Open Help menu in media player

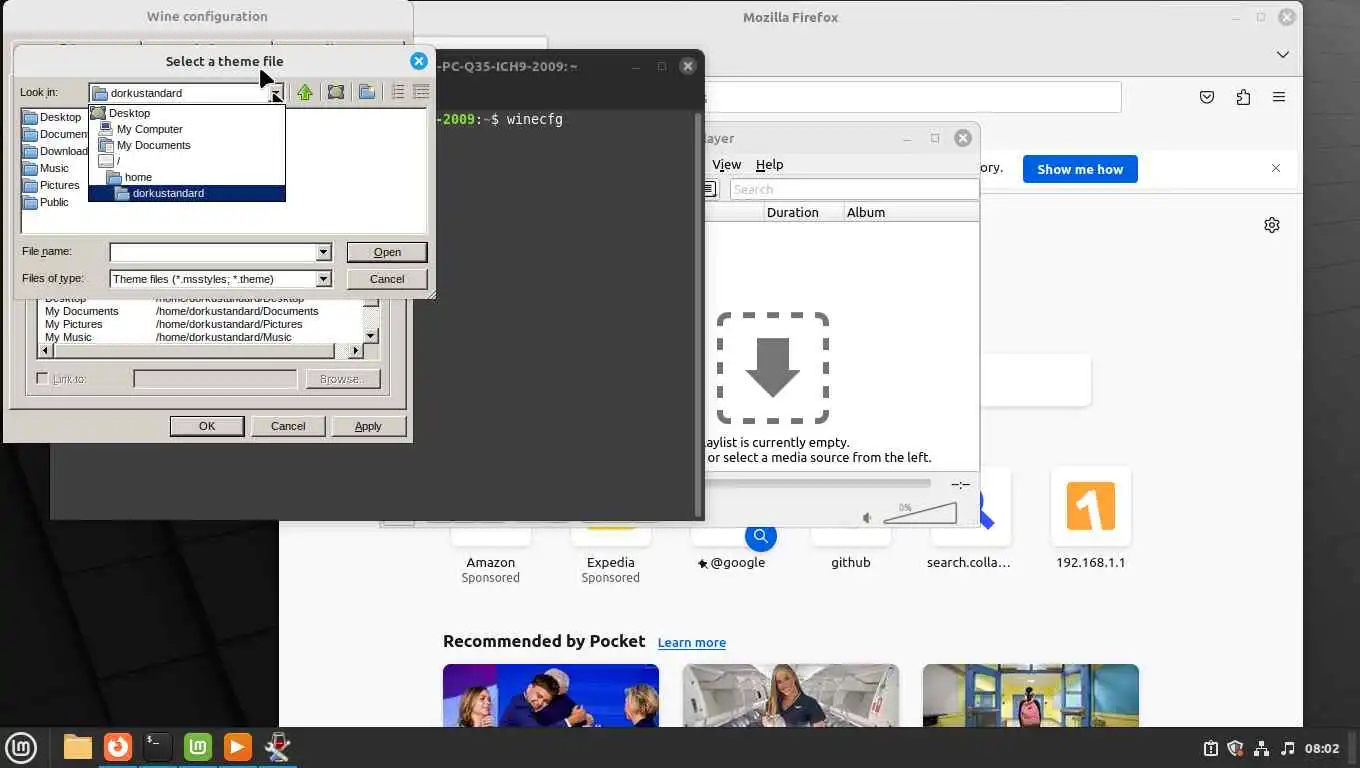point(769,164)
